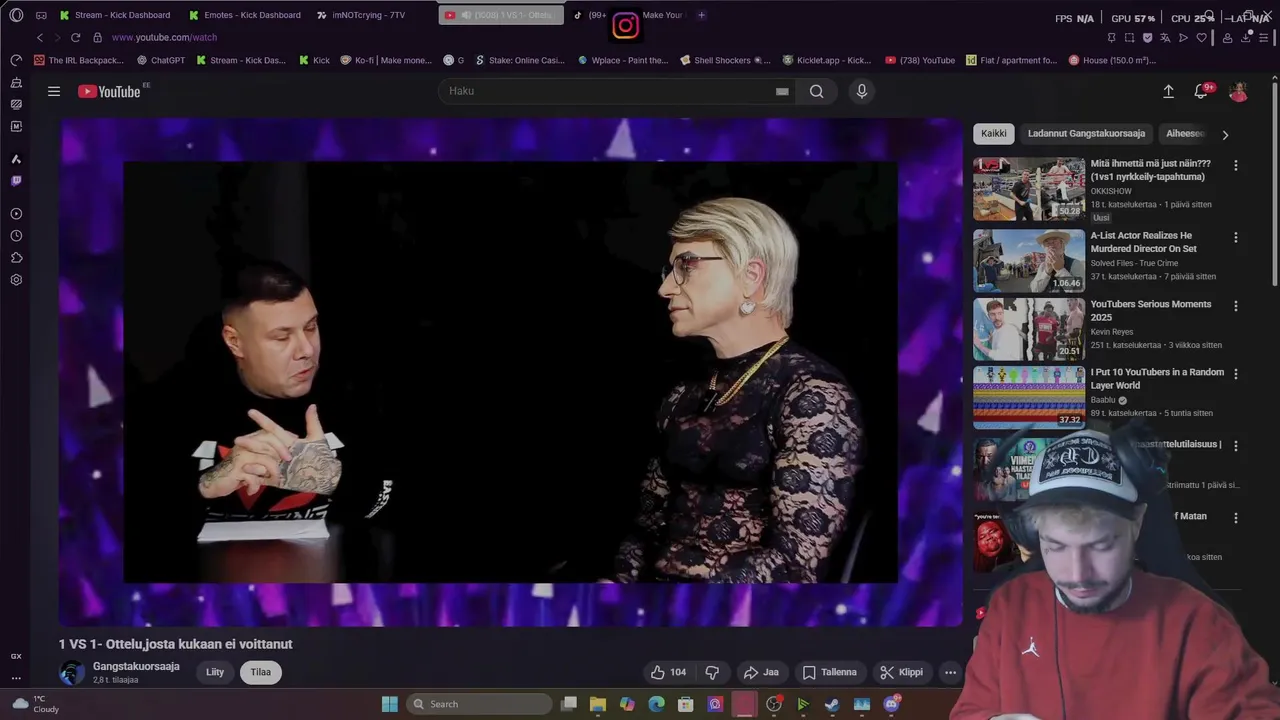Open Microsoft Edge from taskbar

[656, 704]
